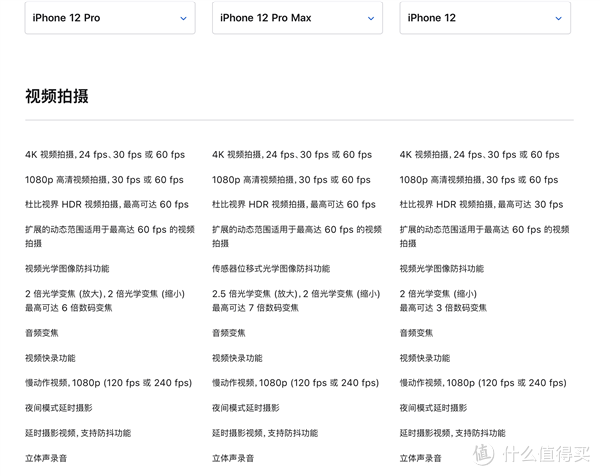
Task: Click 视频快录功能 in the left column
Action: (x=50, y=358)
